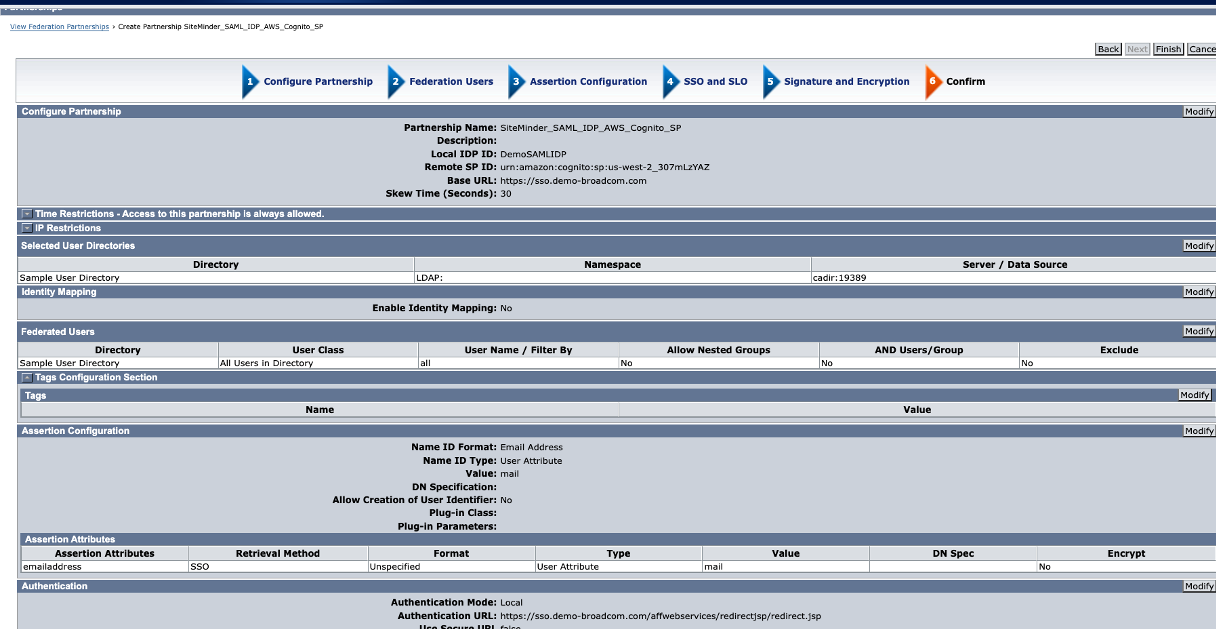Cancel the partnership creation wizard

[1202, 49]
